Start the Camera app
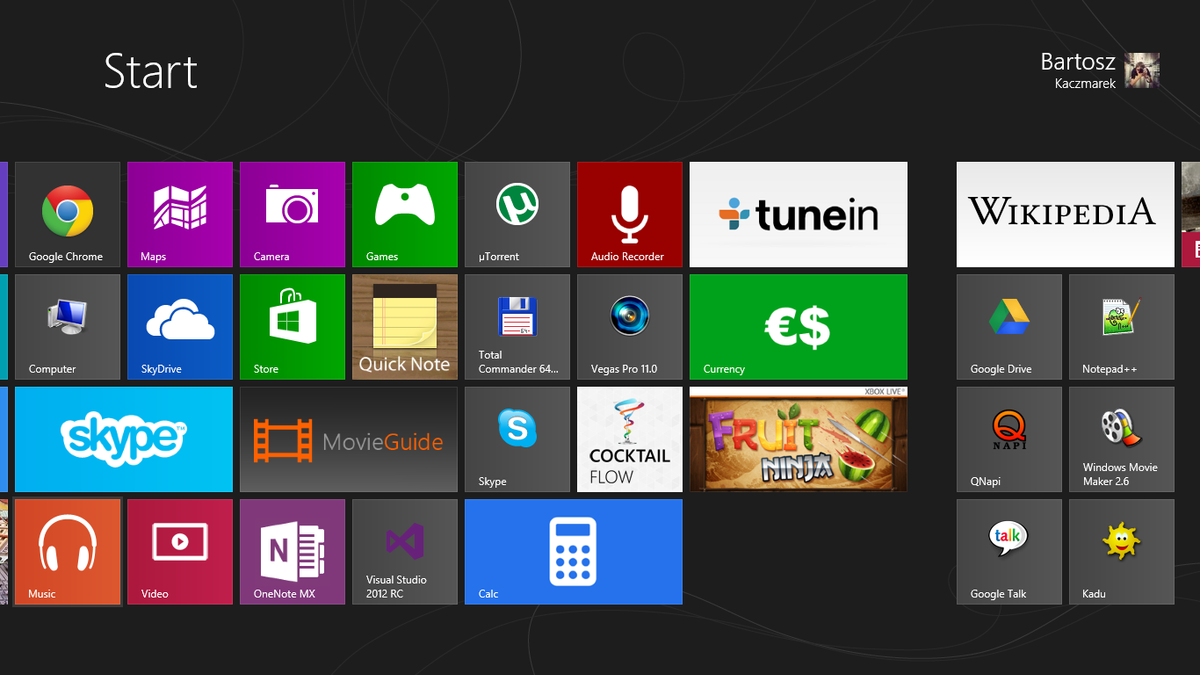The height and width of the screenshot is (675, 1200). [x=292, y=215]
